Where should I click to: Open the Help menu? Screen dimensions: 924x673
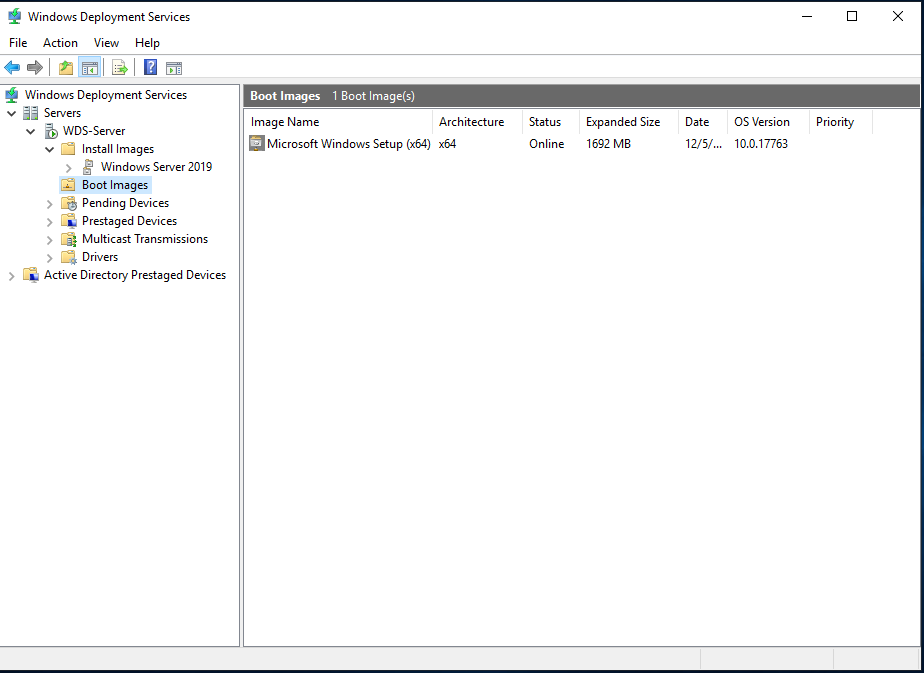pos(147,43)
